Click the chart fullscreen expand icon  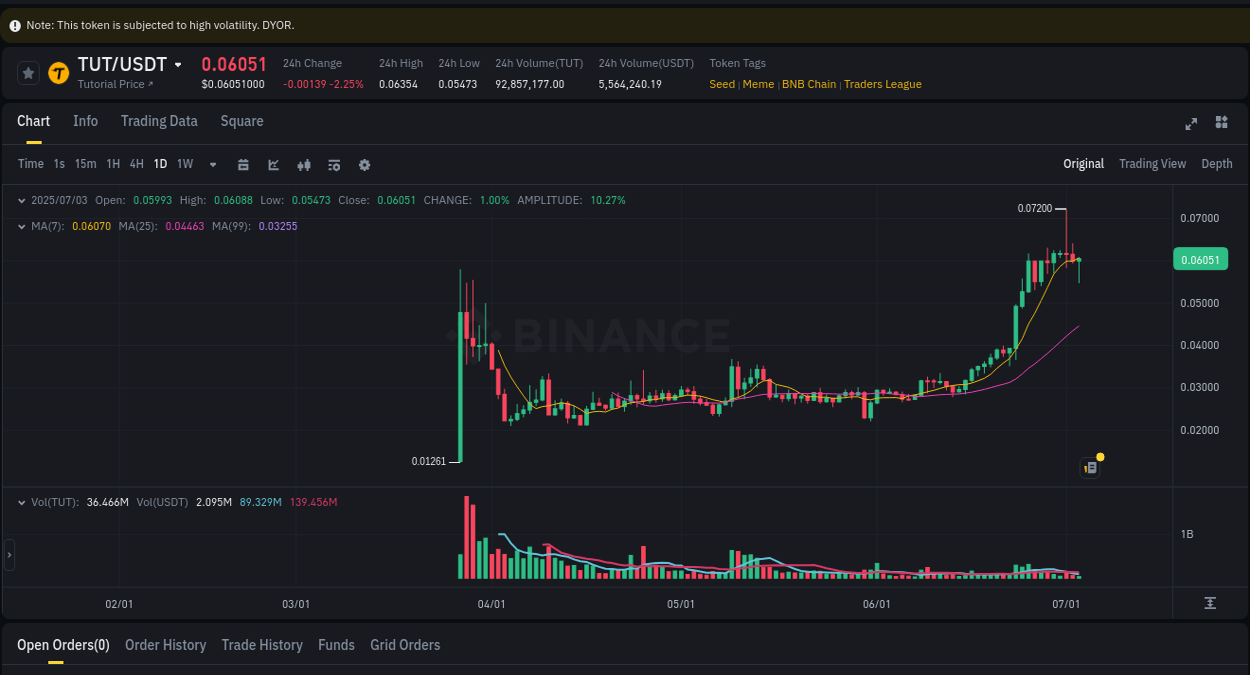tap(1191, 123)
